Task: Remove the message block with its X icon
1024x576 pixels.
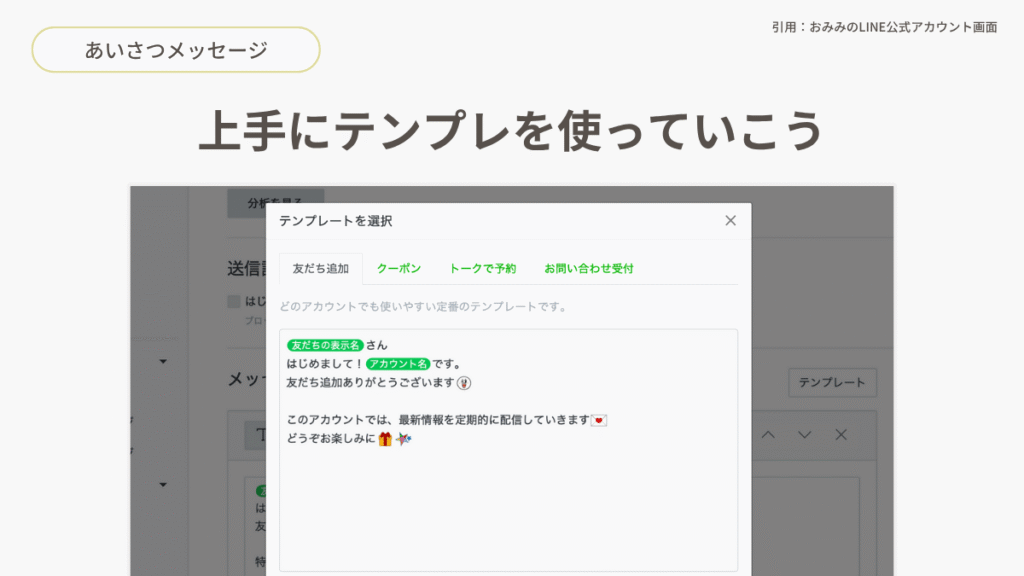Action: (841, 434)
